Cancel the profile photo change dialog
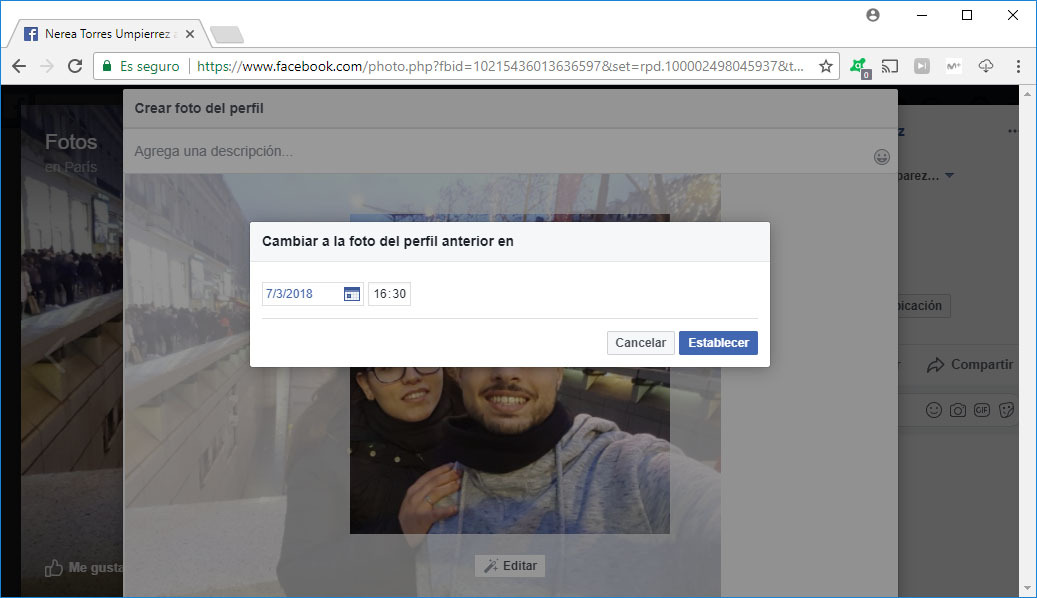This screenshot has height=598, width=1037. tap(640, 342)
